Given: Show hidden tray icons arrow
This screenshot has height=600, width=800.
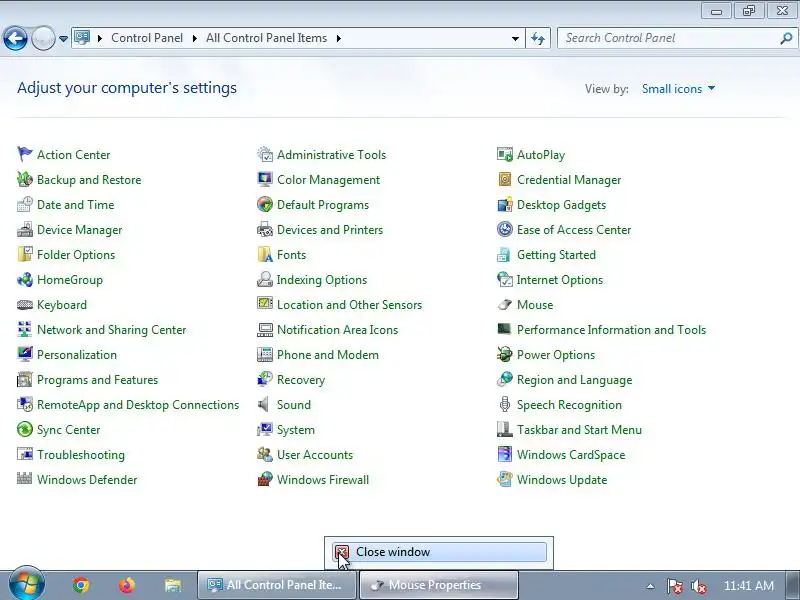Looking at the screenshot, I should [650, 586].
